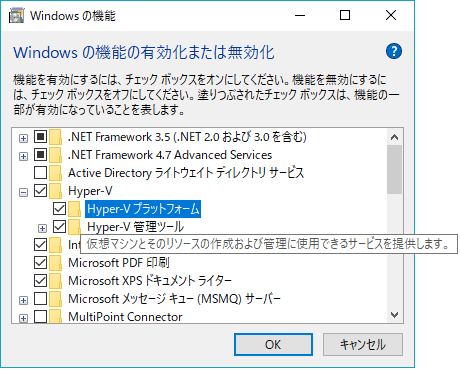Click scrollbar down arrow in feature list

pyautogui.click(x=395, y=315)
